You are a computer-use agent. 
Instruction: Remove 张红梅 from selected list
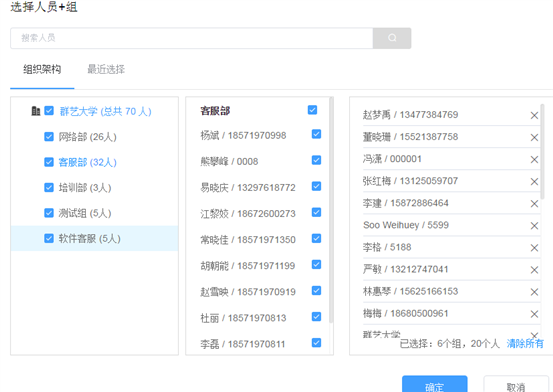[x=534, y=181]
